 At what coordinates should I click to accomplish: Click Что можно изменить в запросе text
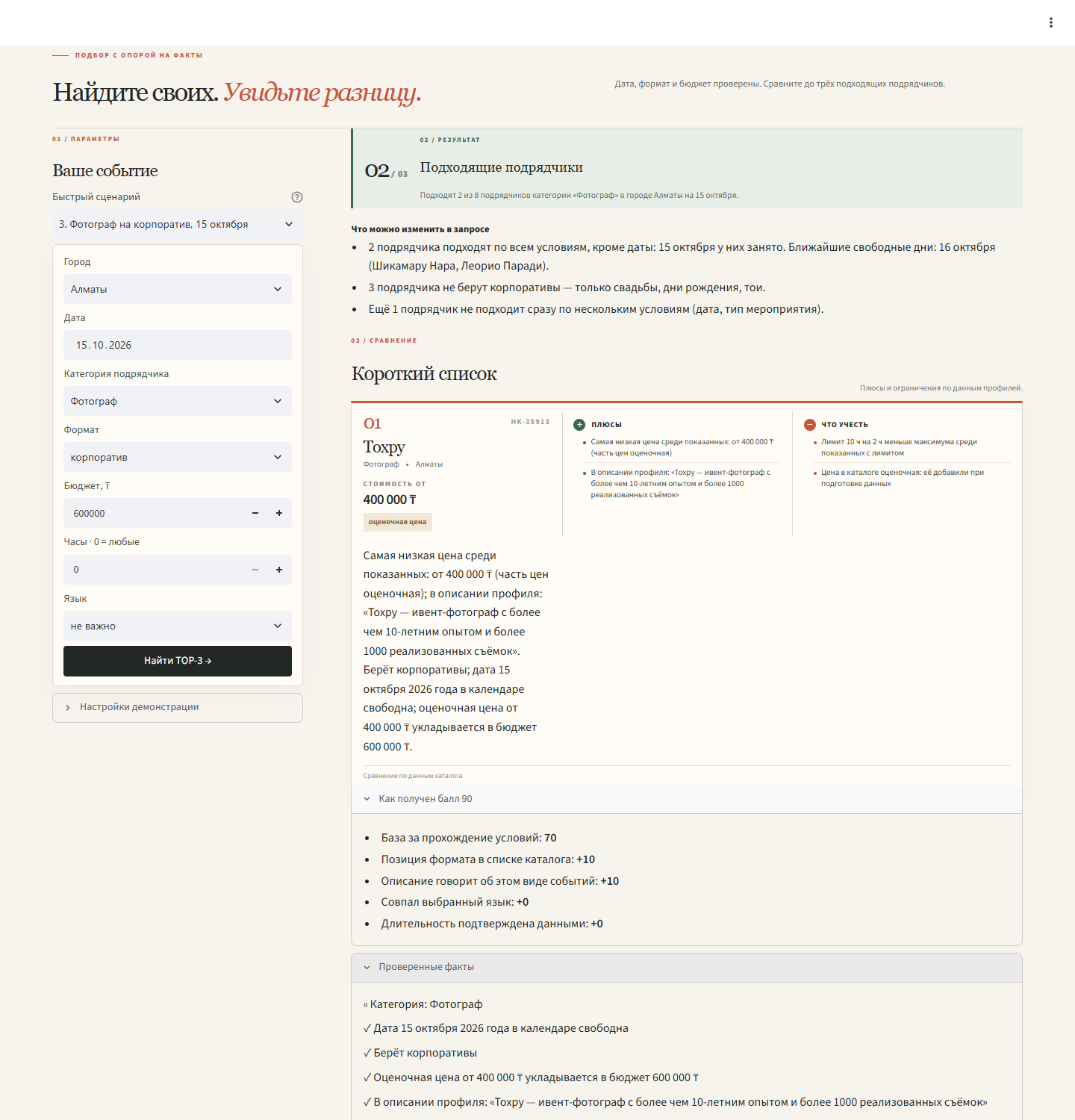click(x=420, y=229)
